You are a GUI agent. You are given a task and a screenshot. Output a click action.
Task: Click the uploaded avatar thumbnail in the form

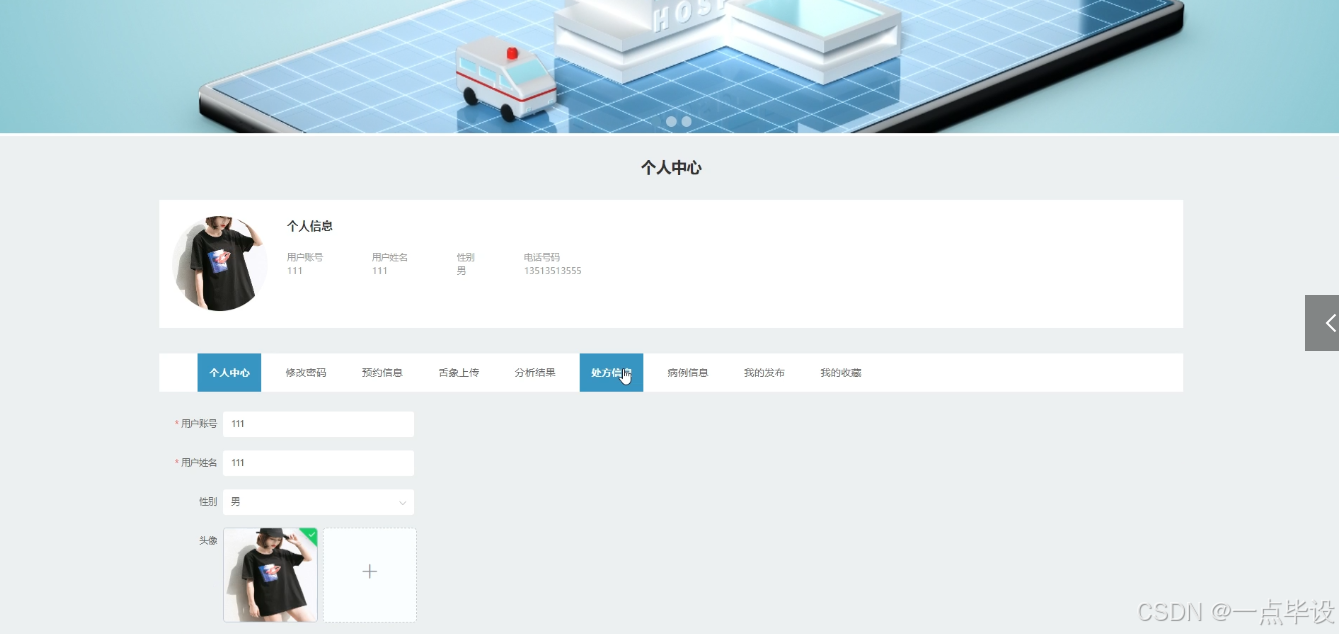coord(269,572)
